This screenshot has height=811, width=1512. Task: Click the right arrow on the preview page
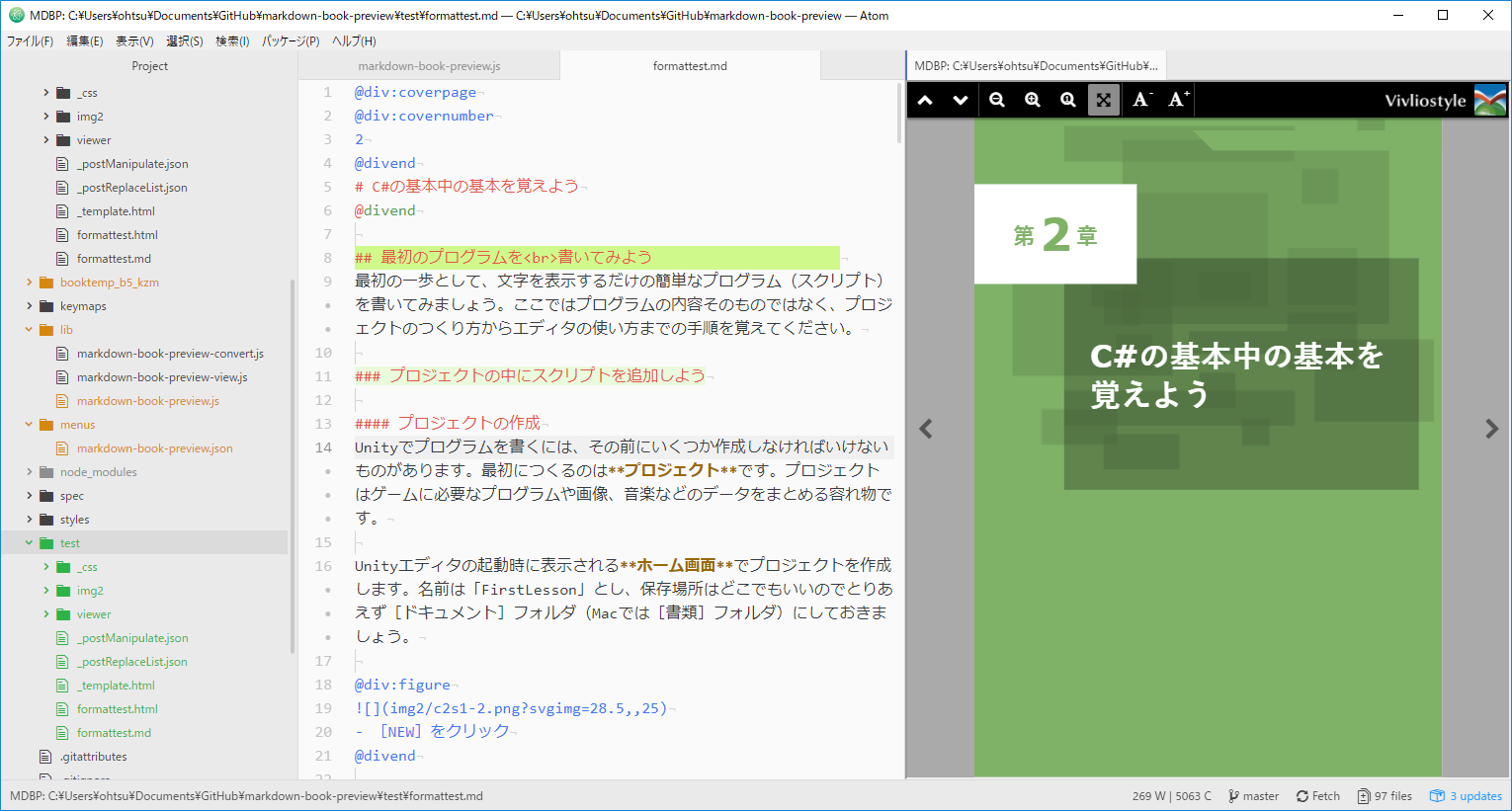[x=1490, y=428]
